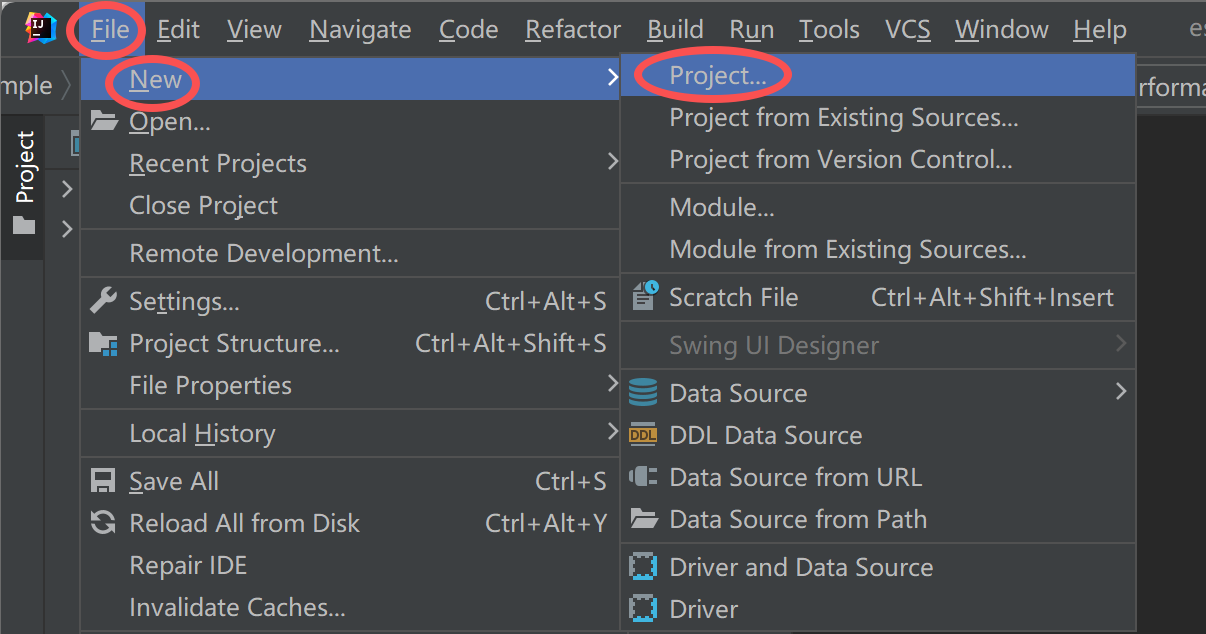Open the Refactor menu

573,30
